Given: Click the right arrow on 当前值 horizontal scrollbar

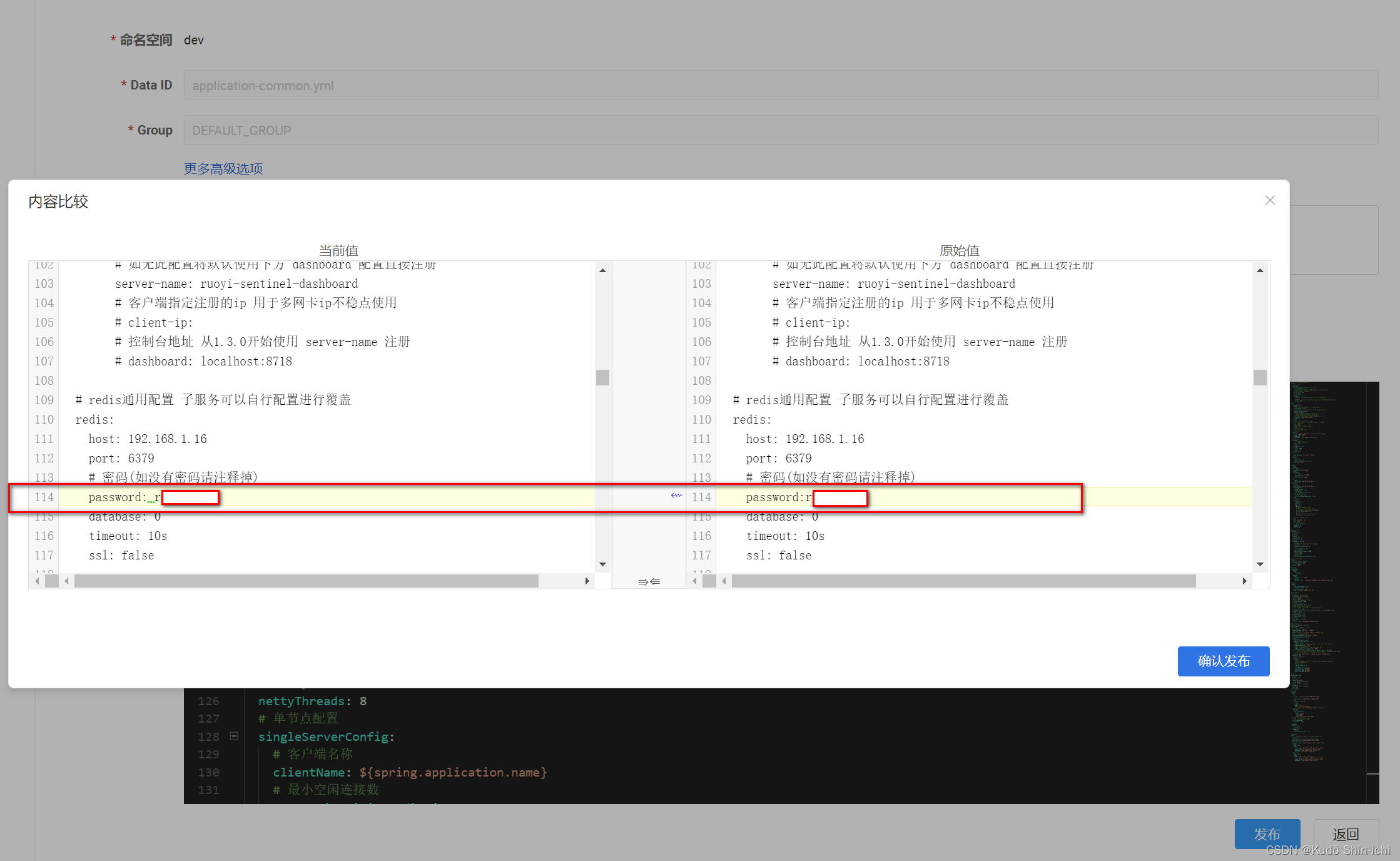Looking at the screenshot, I should (587, 581).
